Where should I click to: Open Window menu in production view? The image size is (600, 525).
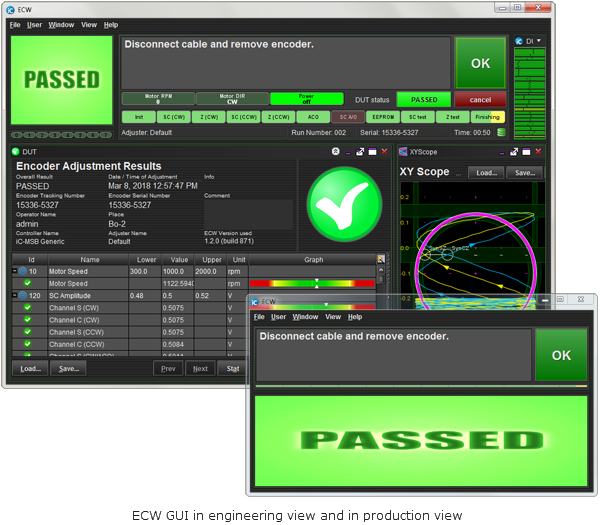[305, 316]
